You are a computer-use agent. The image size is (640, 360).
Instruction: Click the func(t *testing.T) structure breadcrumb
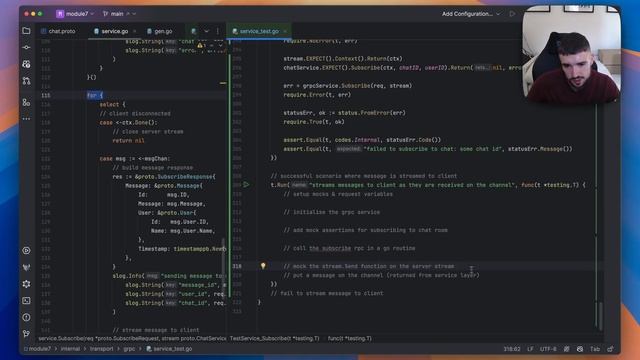coord(350,338)
